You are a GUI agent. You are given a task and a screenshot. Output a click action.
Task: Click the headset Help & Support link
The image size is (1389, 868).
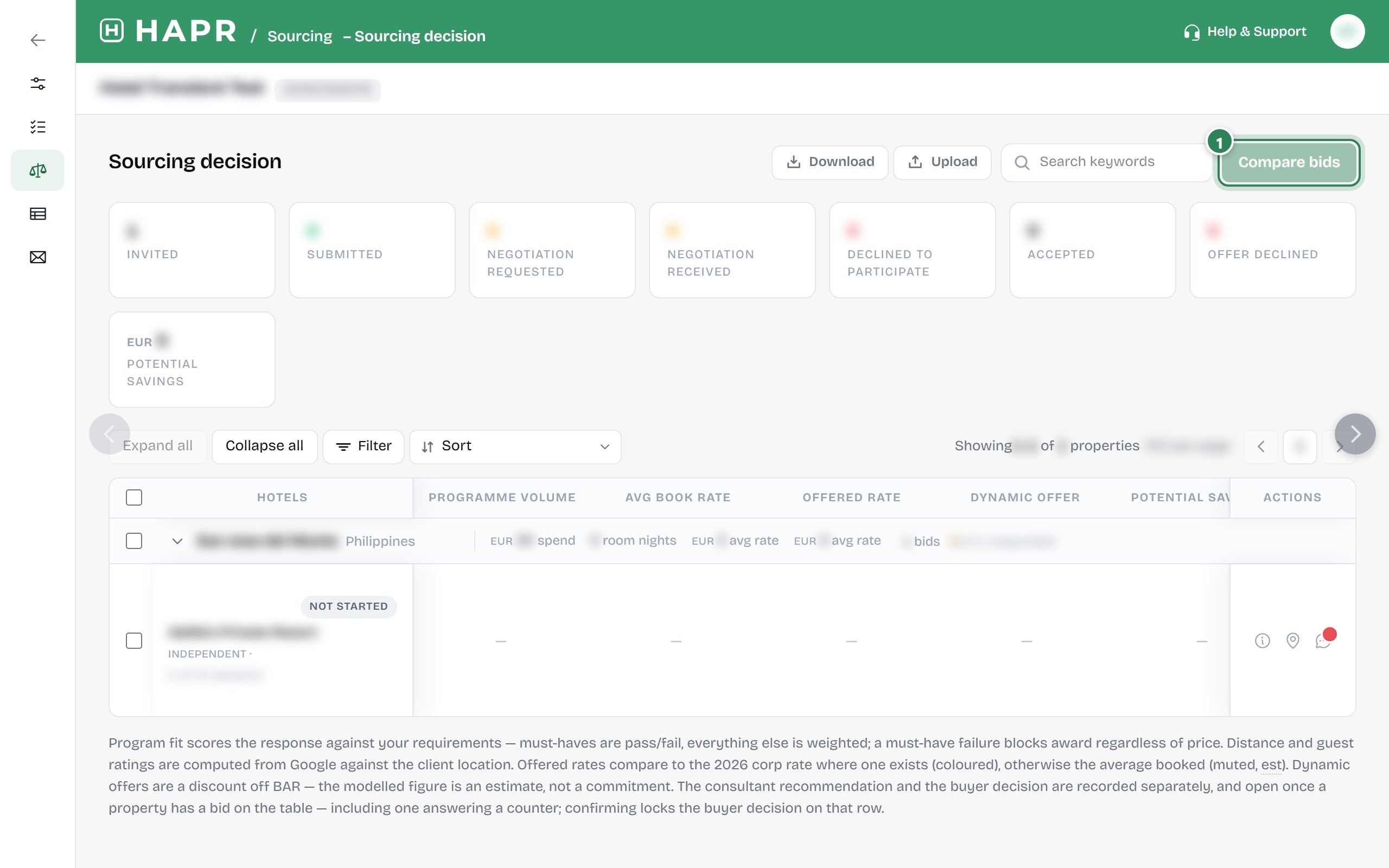(x=1245, y=31)
